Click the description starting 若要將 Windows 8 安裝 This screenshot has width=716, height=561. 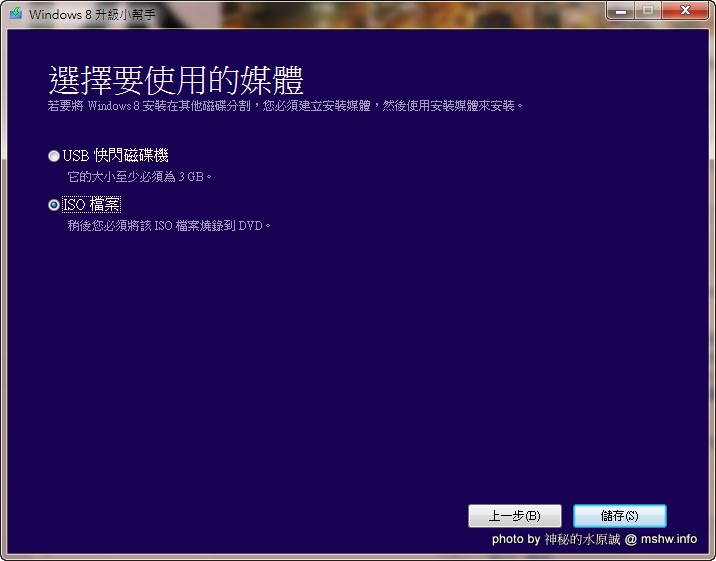pos(285,106)
